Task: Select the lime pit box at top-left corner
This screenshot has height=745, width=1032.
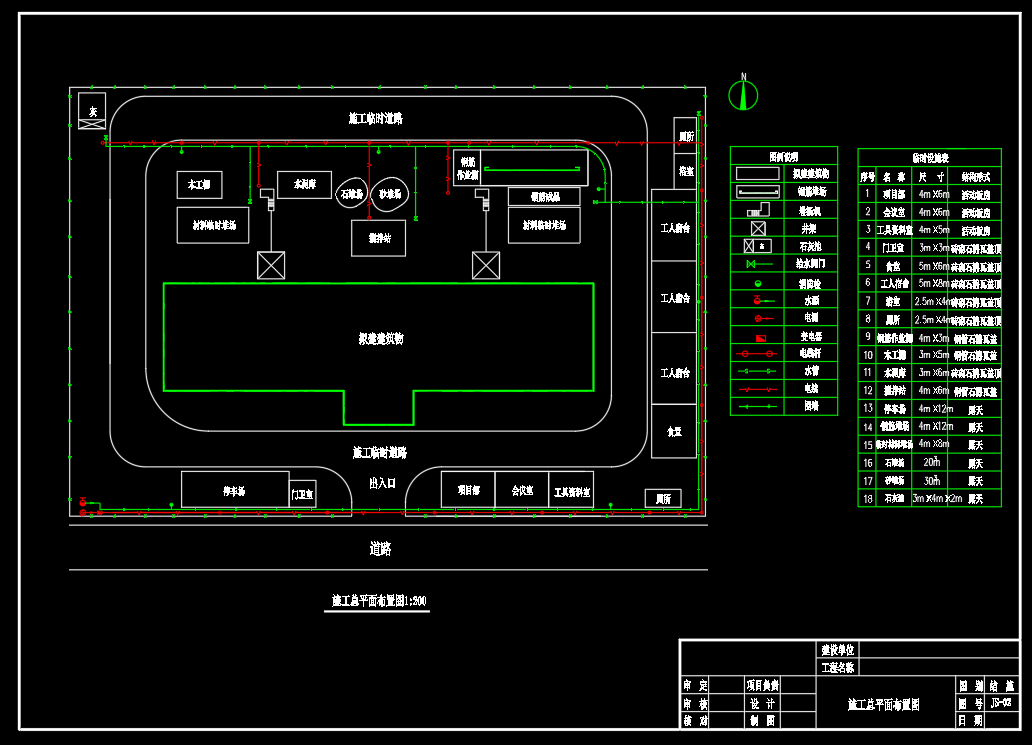Action: point(92,111)
